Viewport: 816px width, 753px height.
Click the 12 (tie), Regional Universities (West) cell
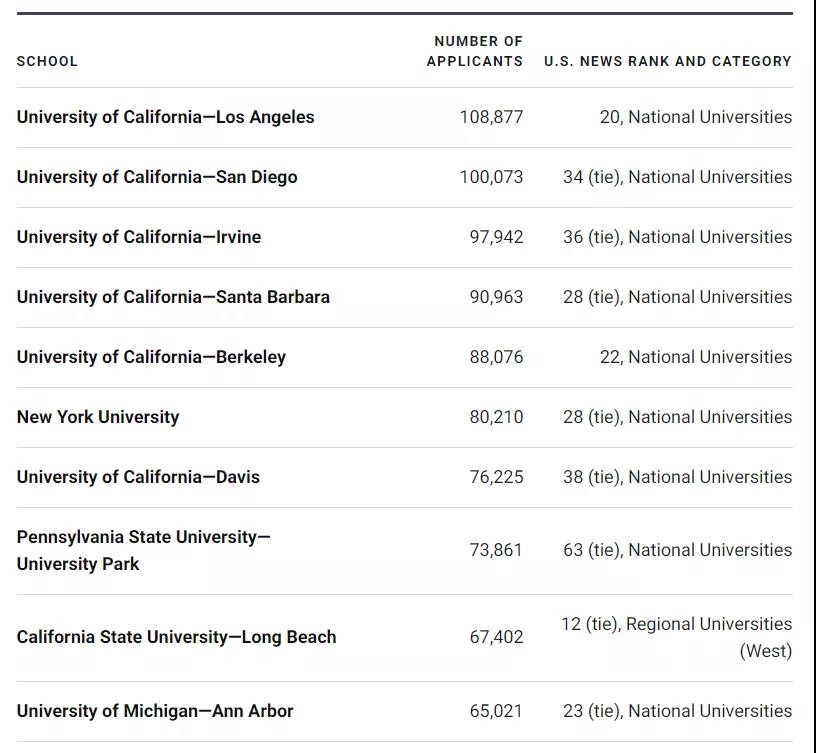pos(677,637)
